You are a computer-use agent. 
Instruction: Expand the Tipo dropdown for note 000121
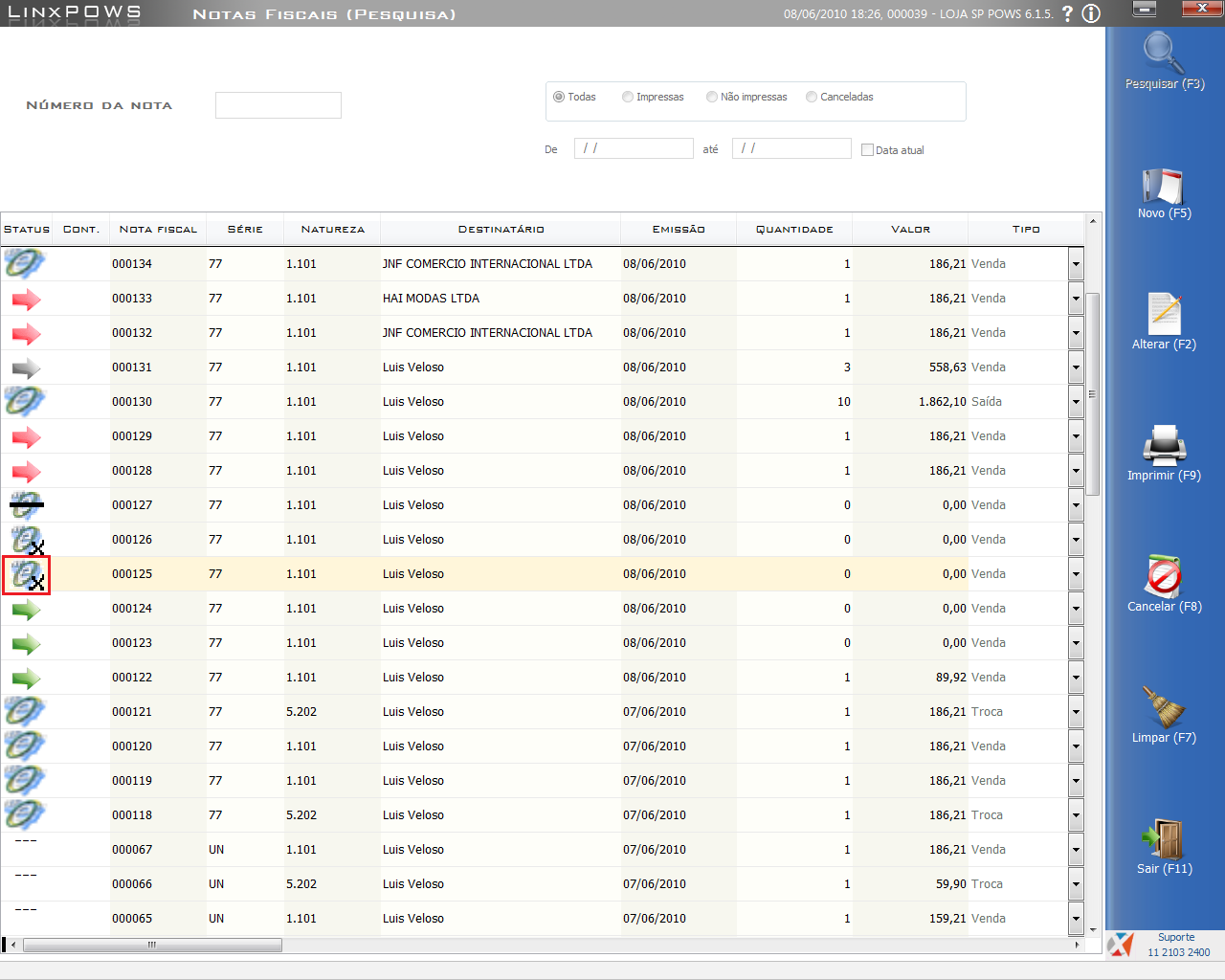tap(1076, 712)
